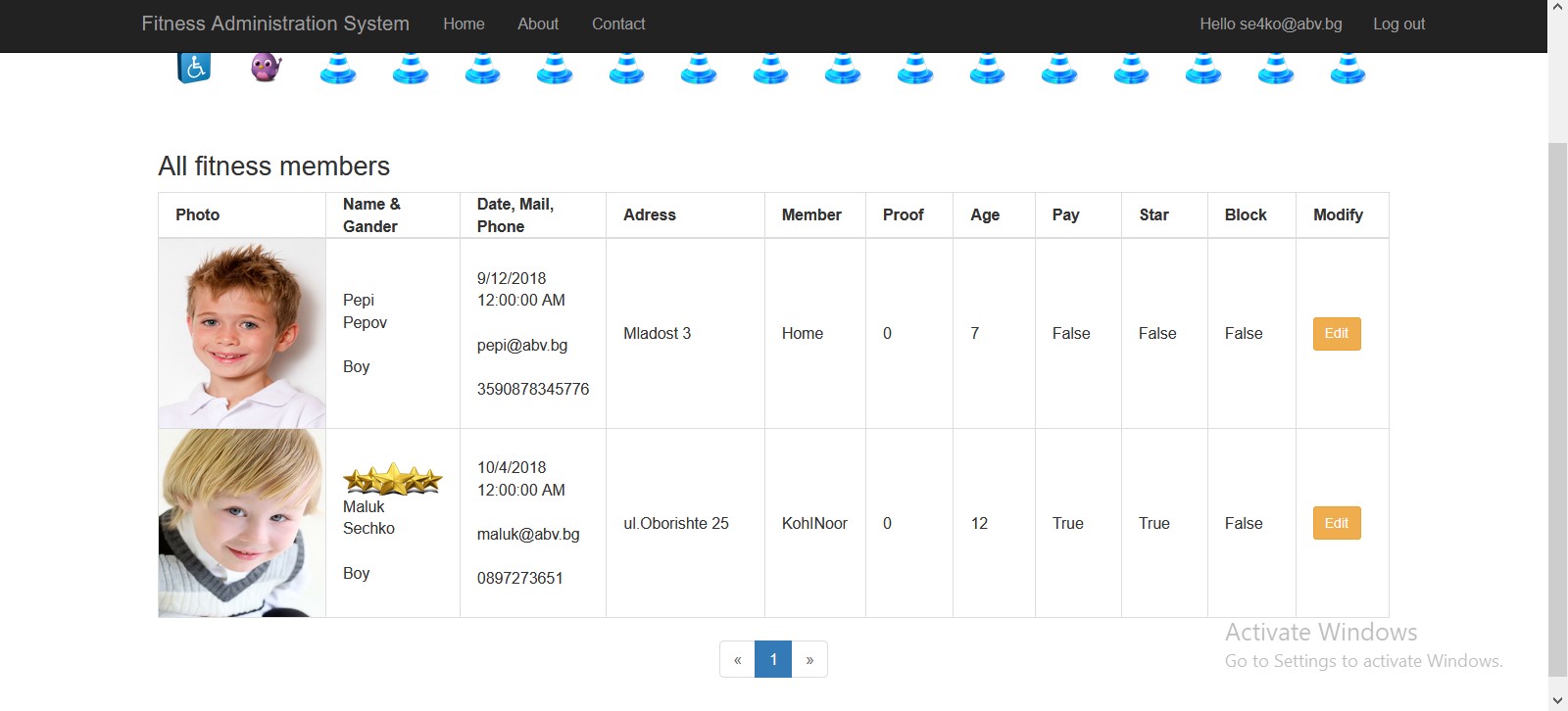Viewport: 1568px width, 711px height.
Task: Click the address ul.Oborishte 25
Action: (676, 523)
